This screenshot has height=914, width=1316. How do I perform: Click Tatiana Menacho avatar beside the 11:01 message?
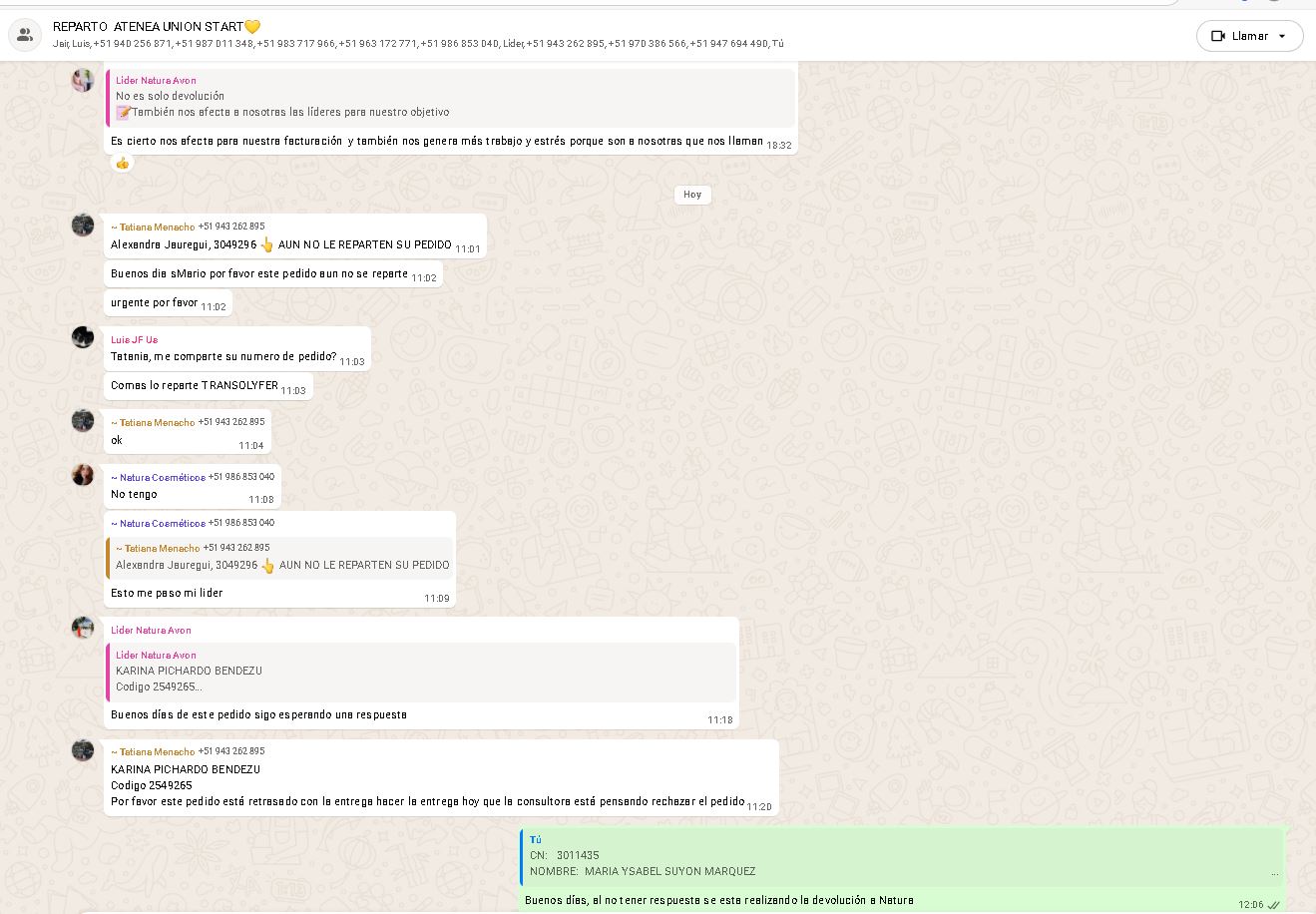pyautogui.click(x=83, y=225)
